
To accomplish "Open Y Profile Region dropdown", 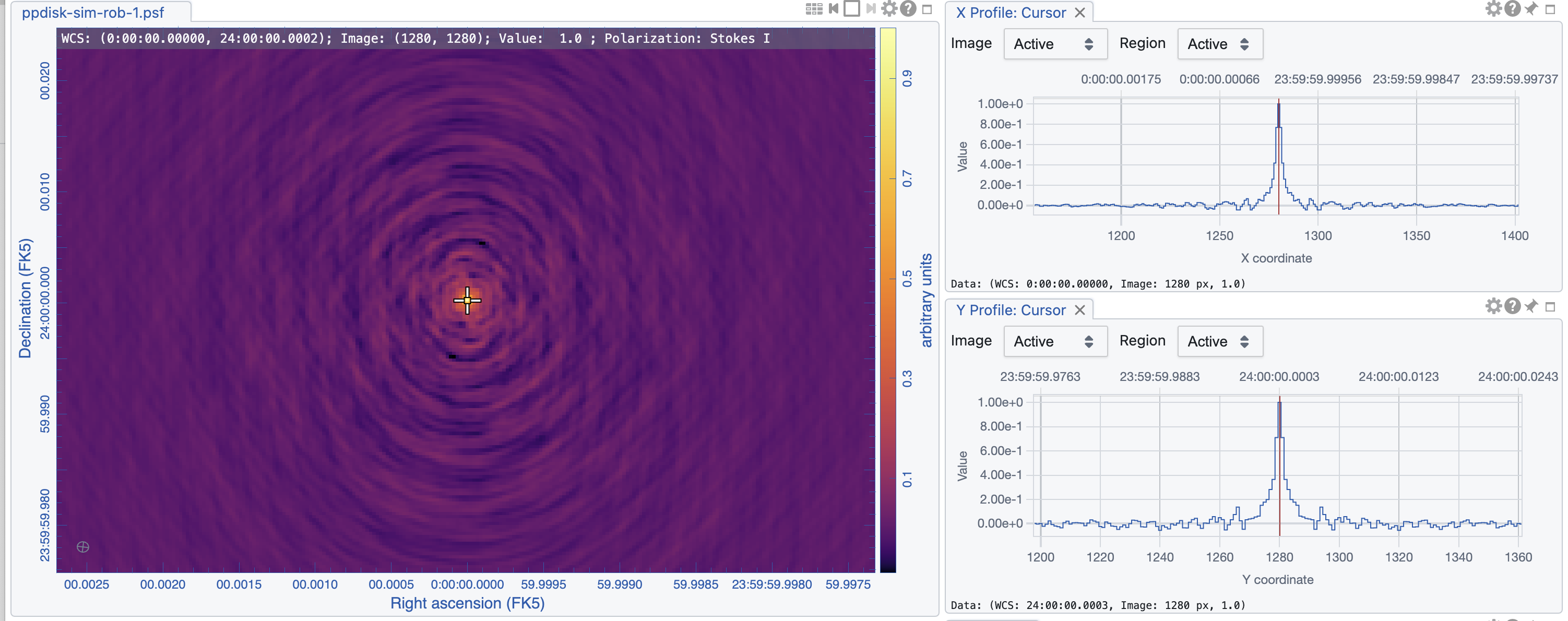I will pyautogui.click(x=1220, y=341).
